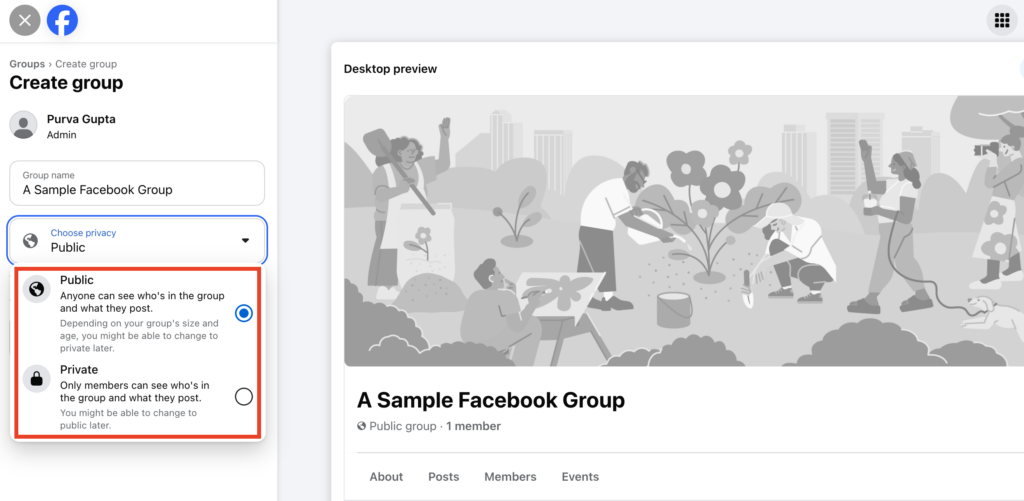This screenshot has width=1024, height=501.
Task: Click globe icon in Choose privacy field
Action: click(31, 241)
